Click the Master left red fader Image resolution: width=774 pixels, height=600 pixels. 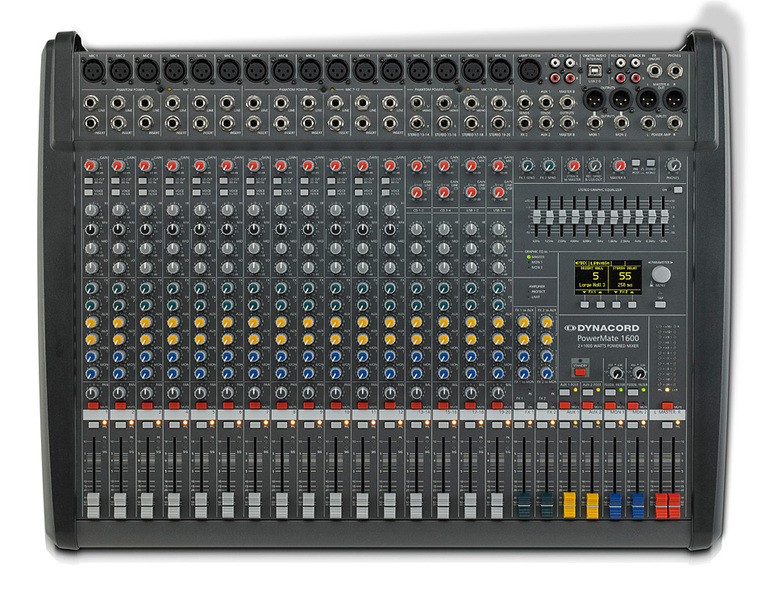coord(661,505)
